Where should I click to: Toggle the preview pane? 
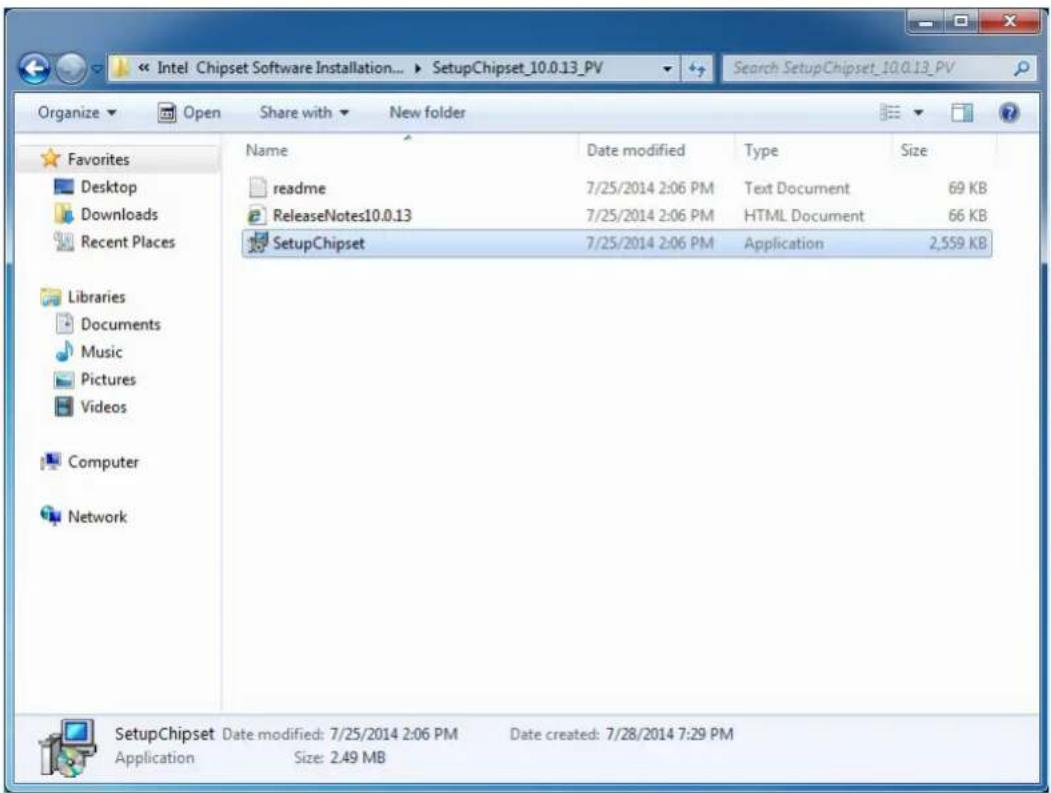962,113
